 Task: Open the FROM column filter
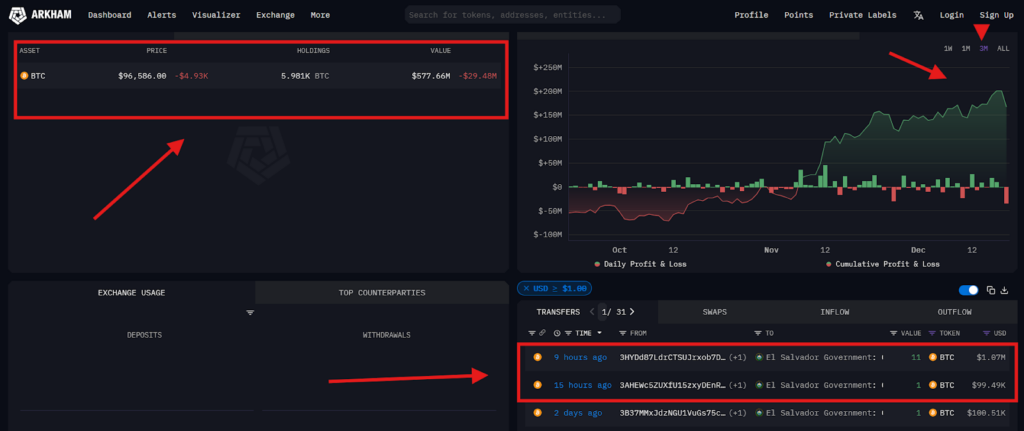point(622,333)
